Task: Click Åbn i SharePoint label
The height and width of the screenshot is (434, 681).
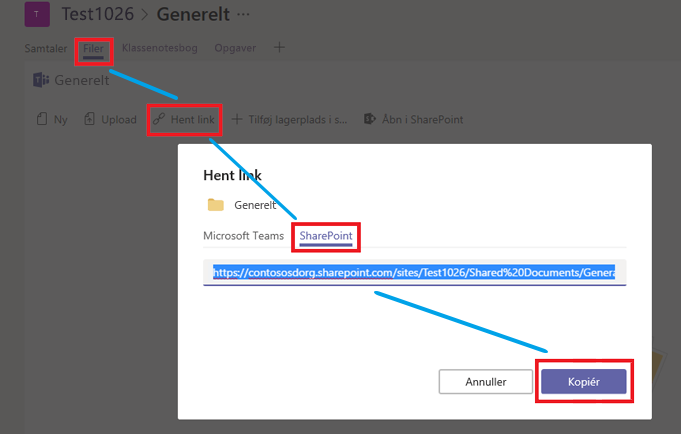Action: click(x=423, y=119)
